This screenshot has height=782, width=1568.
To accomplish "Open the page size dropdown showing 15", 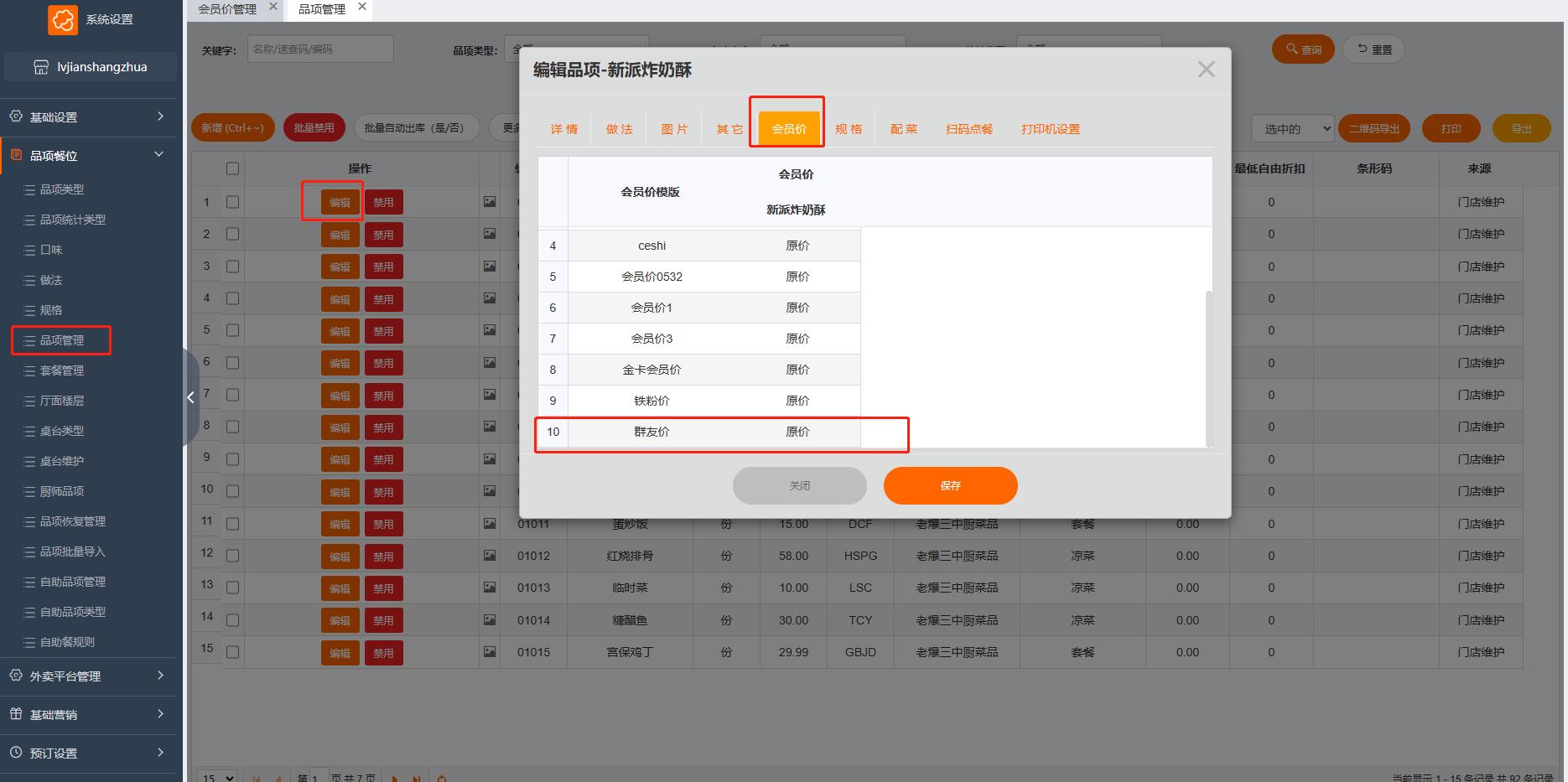I will pyautogui.click(x=216, y=777).
